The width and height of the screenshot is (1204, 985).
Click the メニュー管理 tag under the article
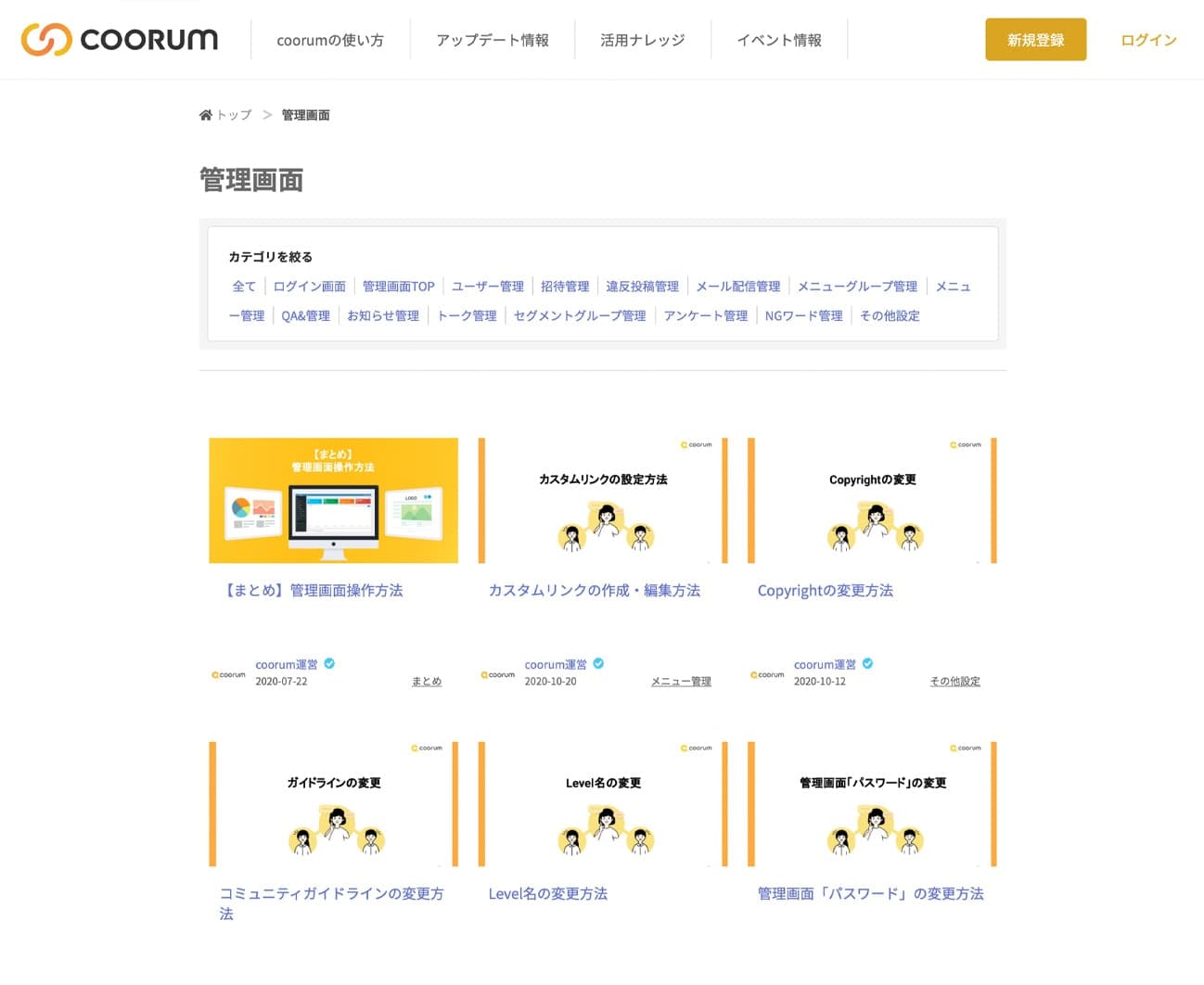point(681,682)
